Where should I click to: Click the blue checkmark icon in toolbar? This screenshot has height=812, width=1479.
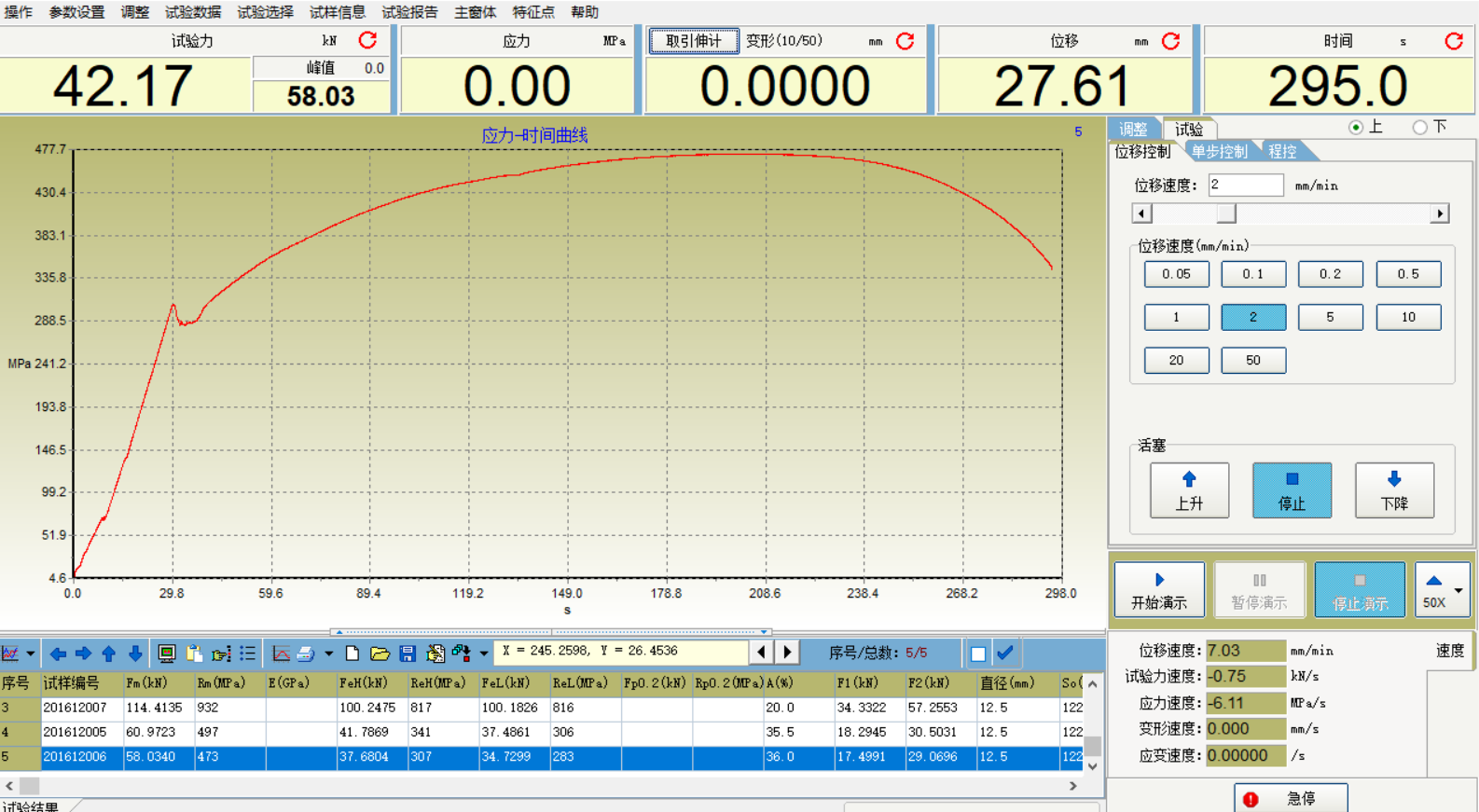(x=1005, y=653)
